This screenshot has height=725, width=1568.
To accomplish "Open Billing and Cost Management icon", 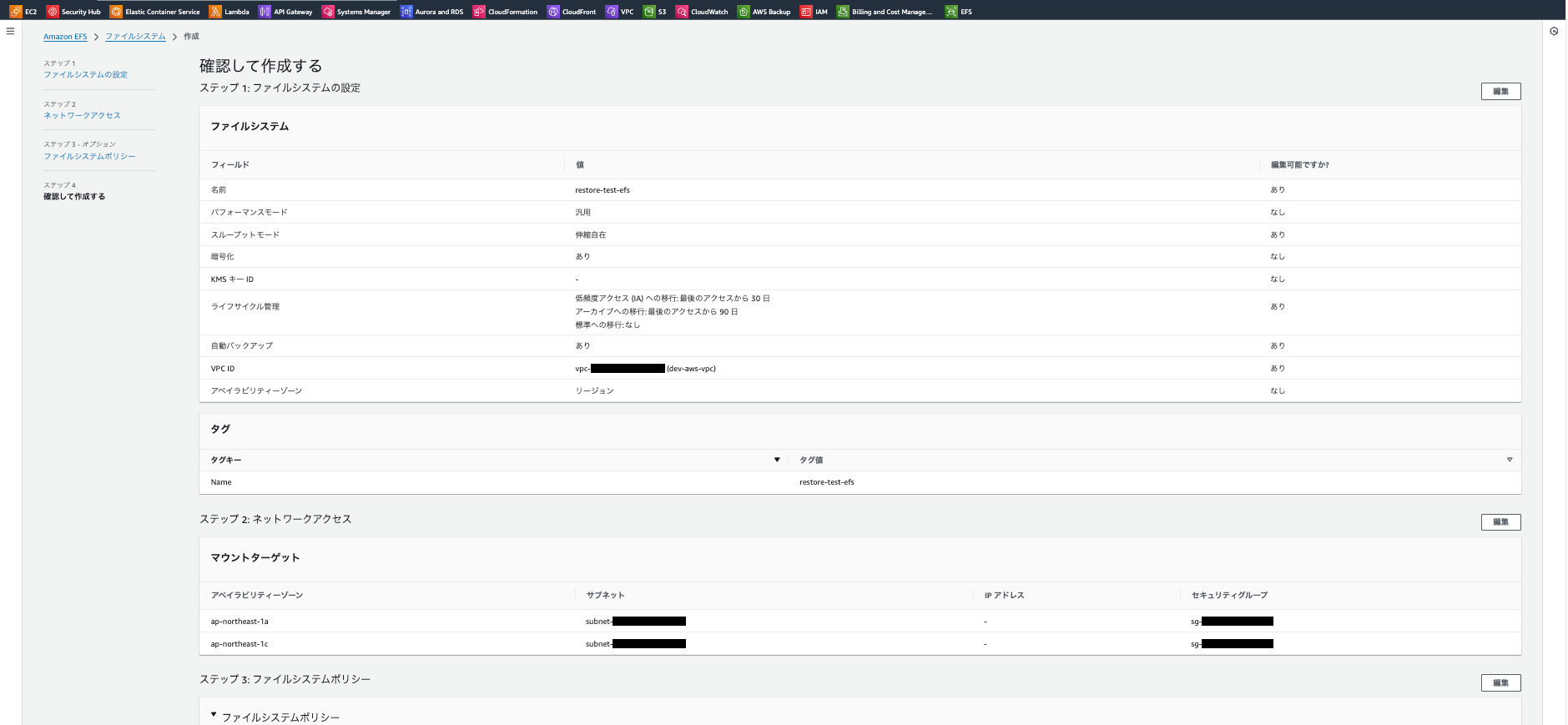I will point(843,12).
